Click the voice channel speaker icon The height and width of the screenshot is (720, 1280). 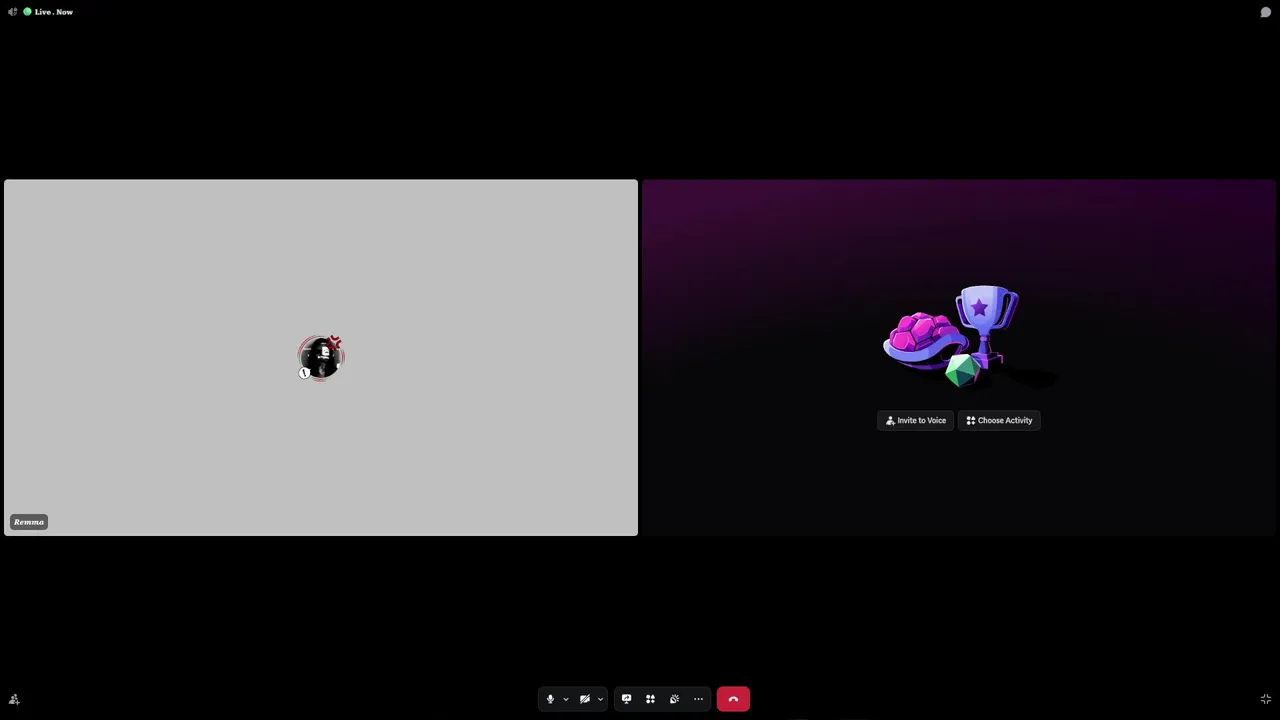click(12, 12)
